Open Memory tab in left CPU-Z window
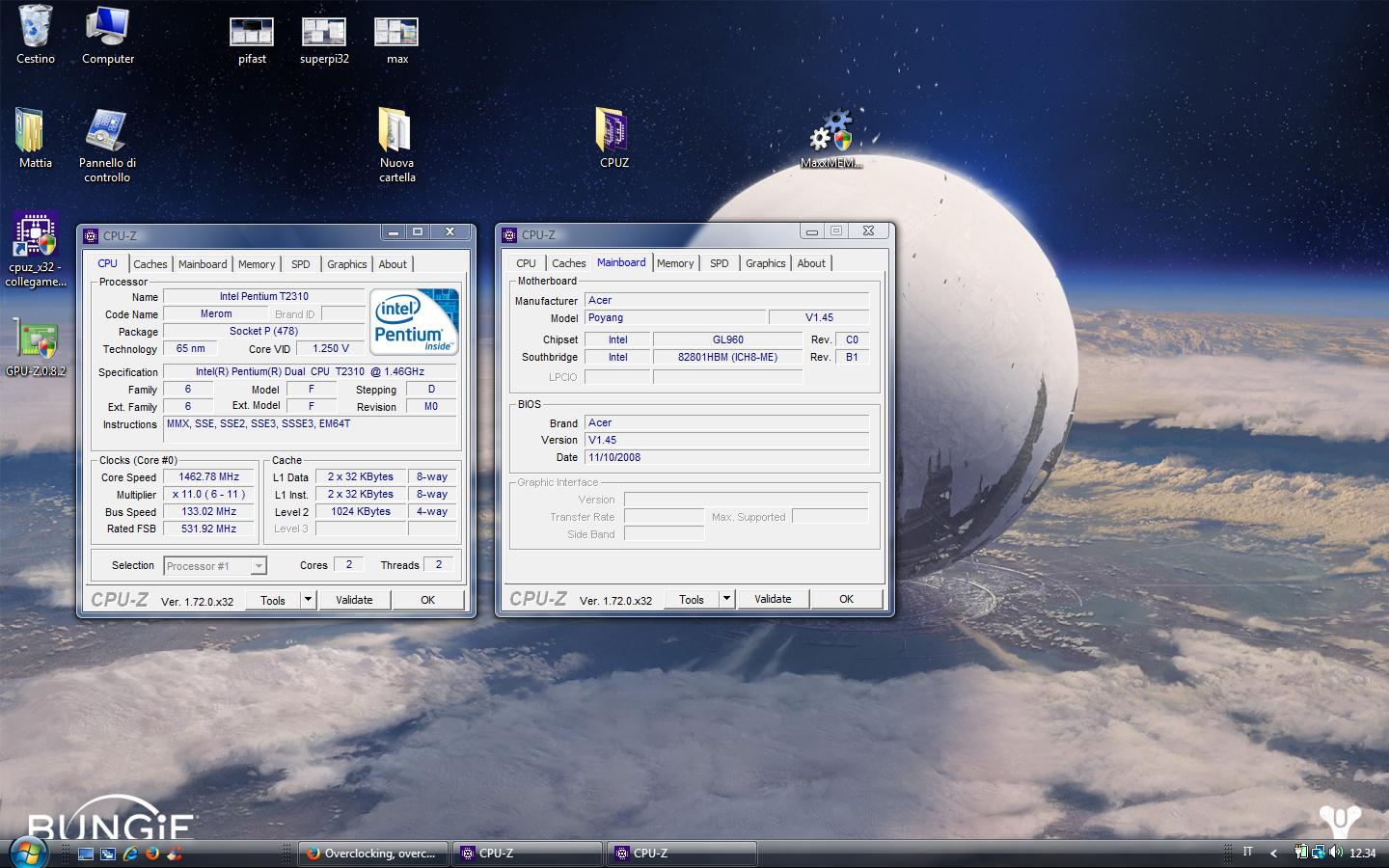This screenshot has height=868, width=1389. 257,264
